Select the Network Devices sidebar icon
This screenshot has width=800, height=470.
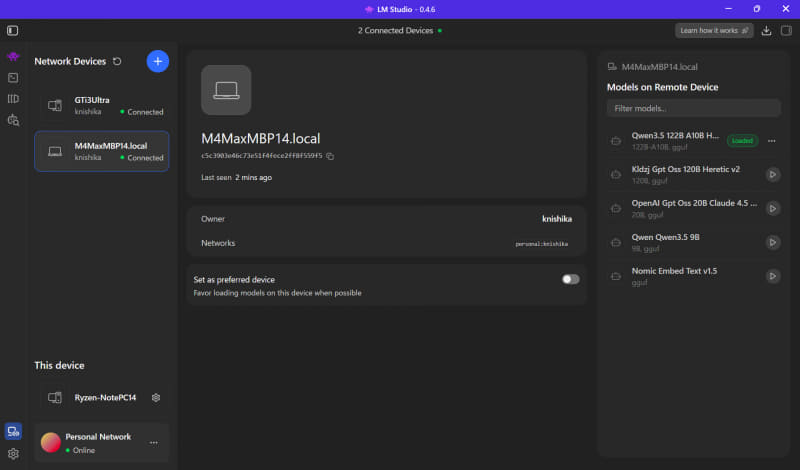(13, 431)
